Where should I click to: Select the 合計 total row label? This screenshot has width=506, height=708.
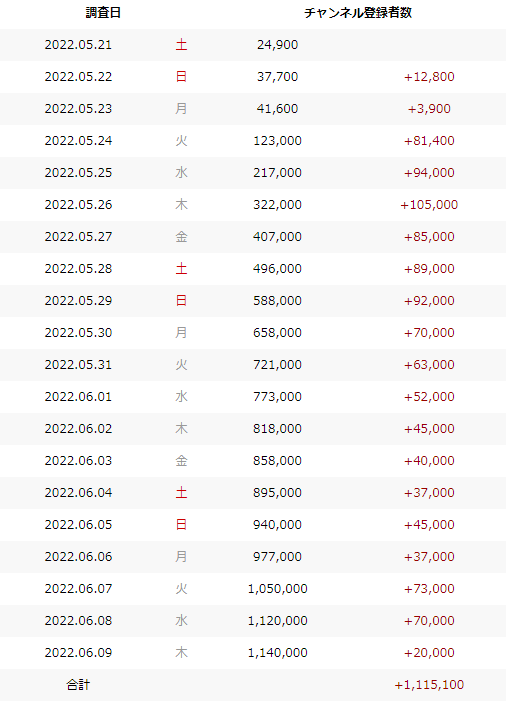coord(78,685)
